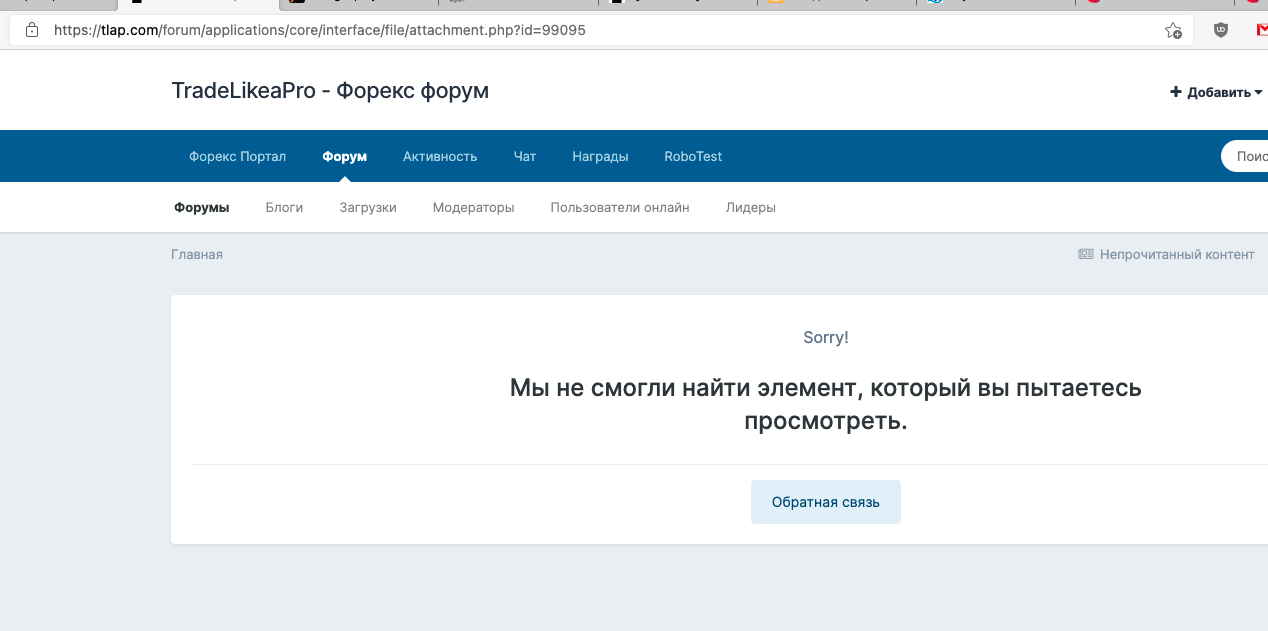Open the Модераторы submenu link
Viewport: 1268px width, 631px height.
[474, 207]
